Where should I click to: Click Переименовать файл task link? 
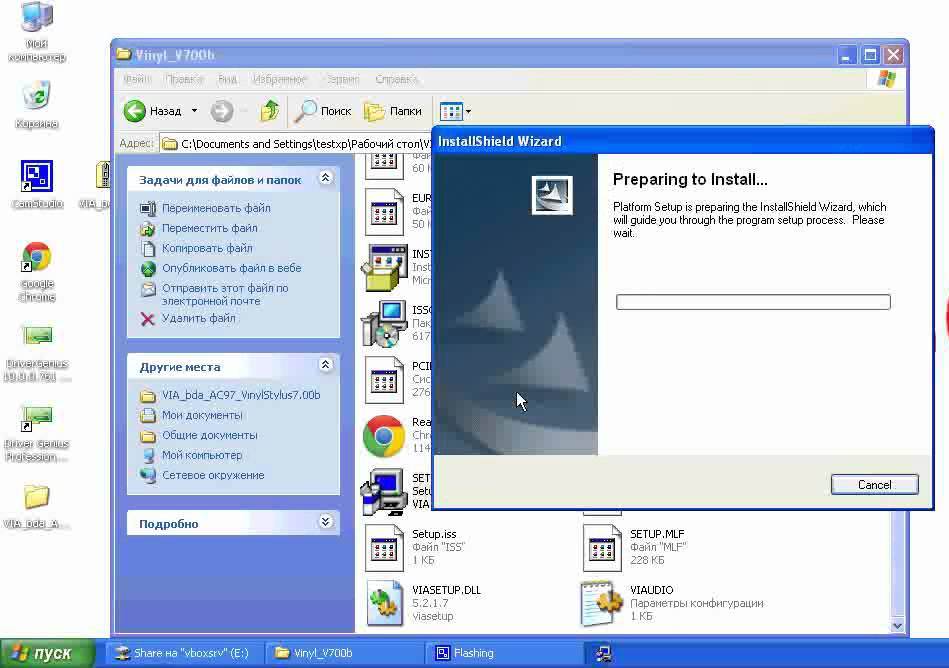pos(216,208)
